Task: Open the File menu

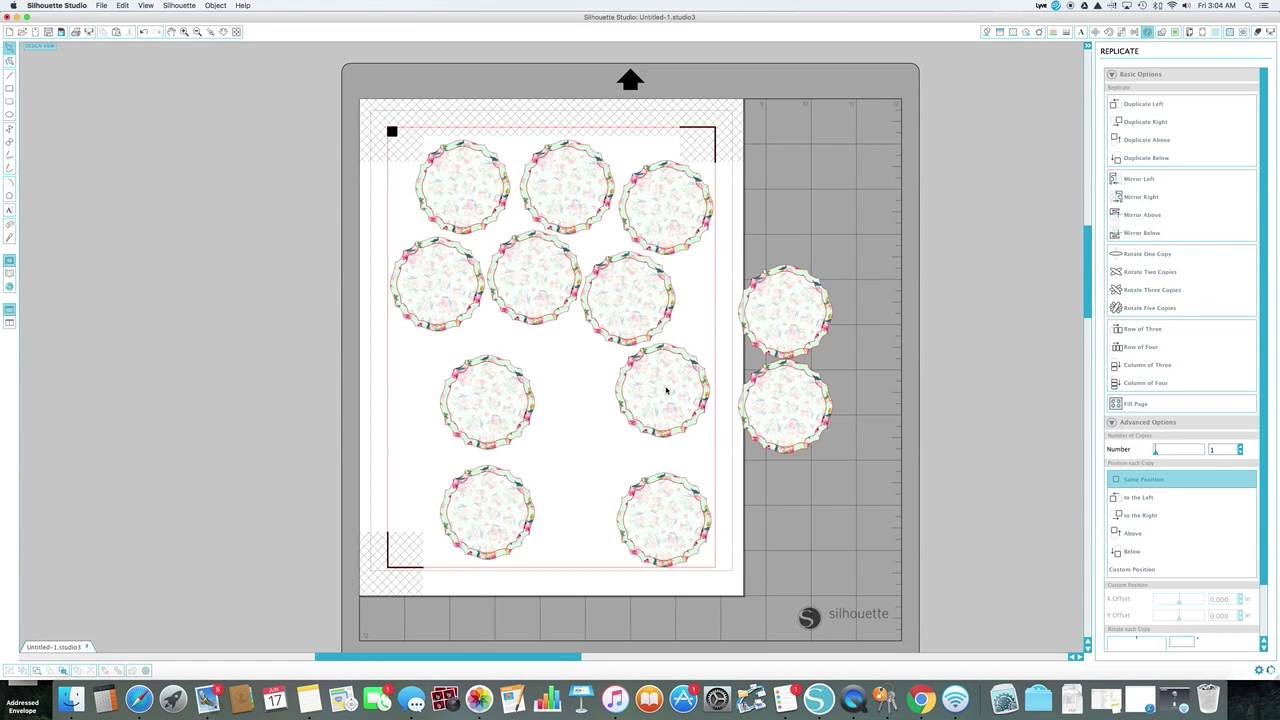Action: click(x=101, y=5)
